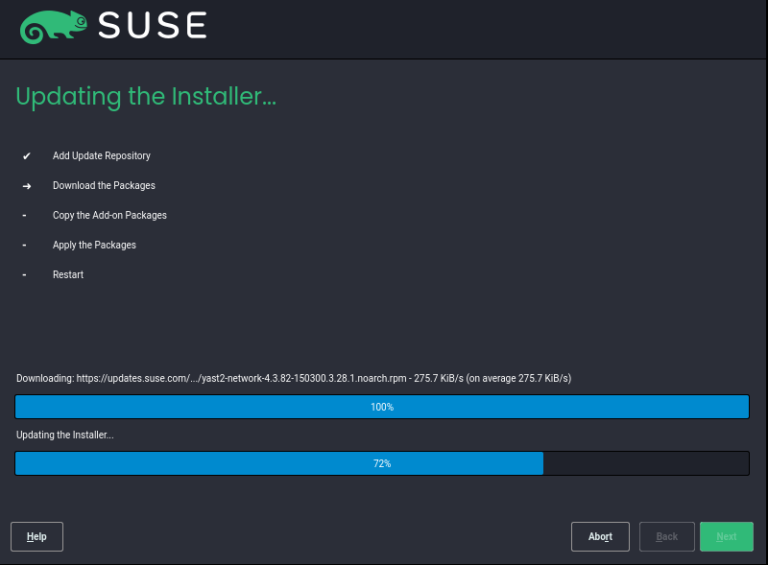Click the 72% installer update progress bar
Image resolution: width=768 pixels, height=565 pixels.
[382, 463]
